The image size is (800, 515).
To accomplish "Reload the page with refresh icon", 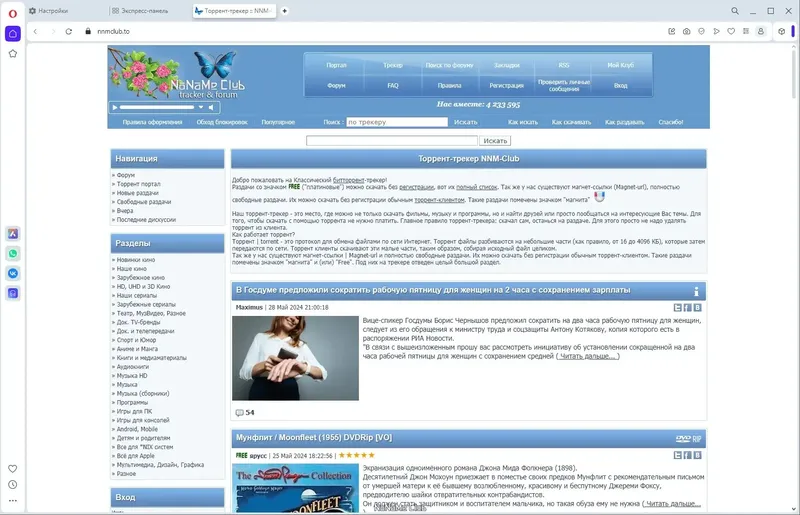I will (68, 31).
